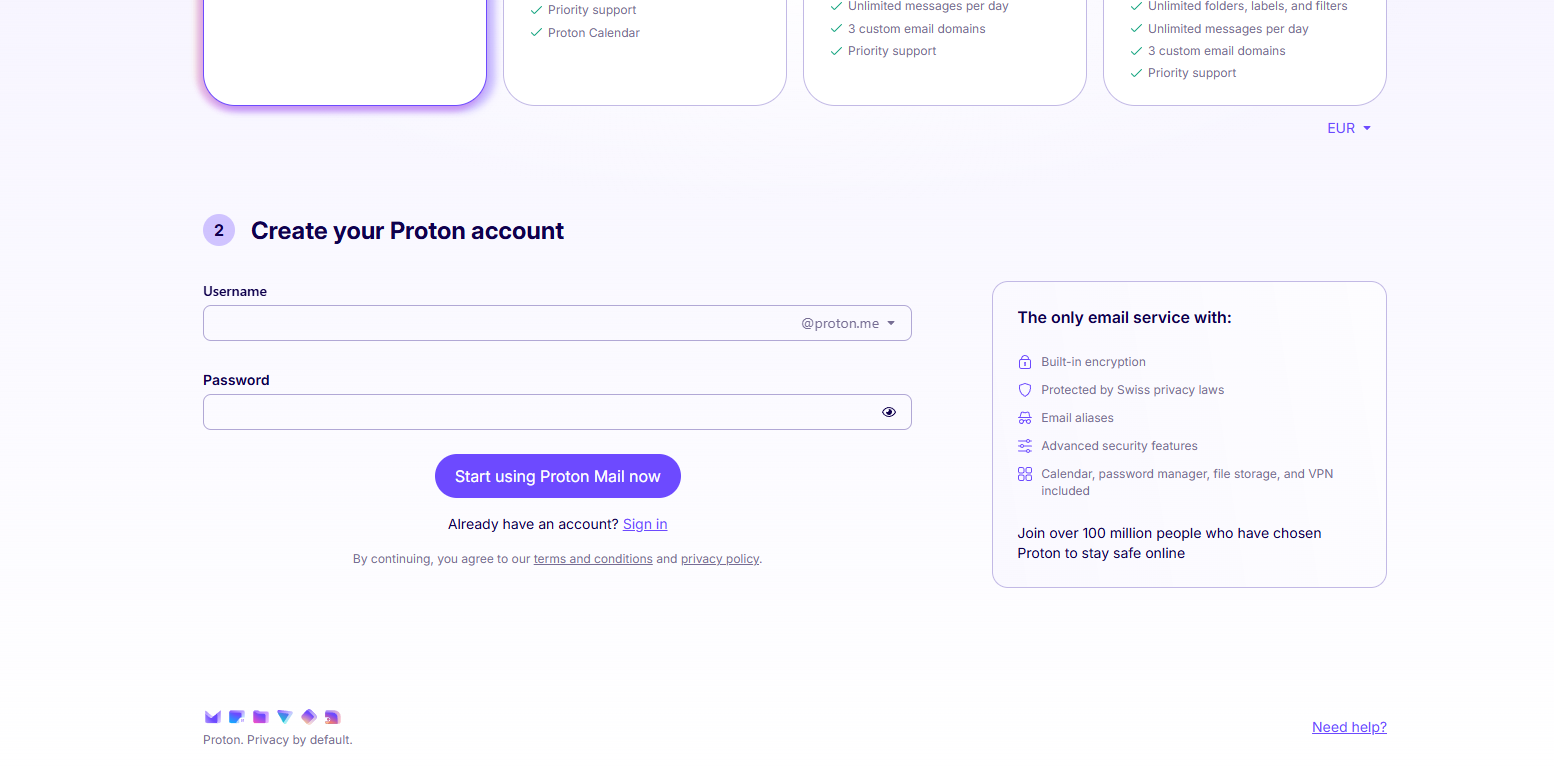Open the terms and conditions link
Viewport: 1554px width, 767px height.
593,559
